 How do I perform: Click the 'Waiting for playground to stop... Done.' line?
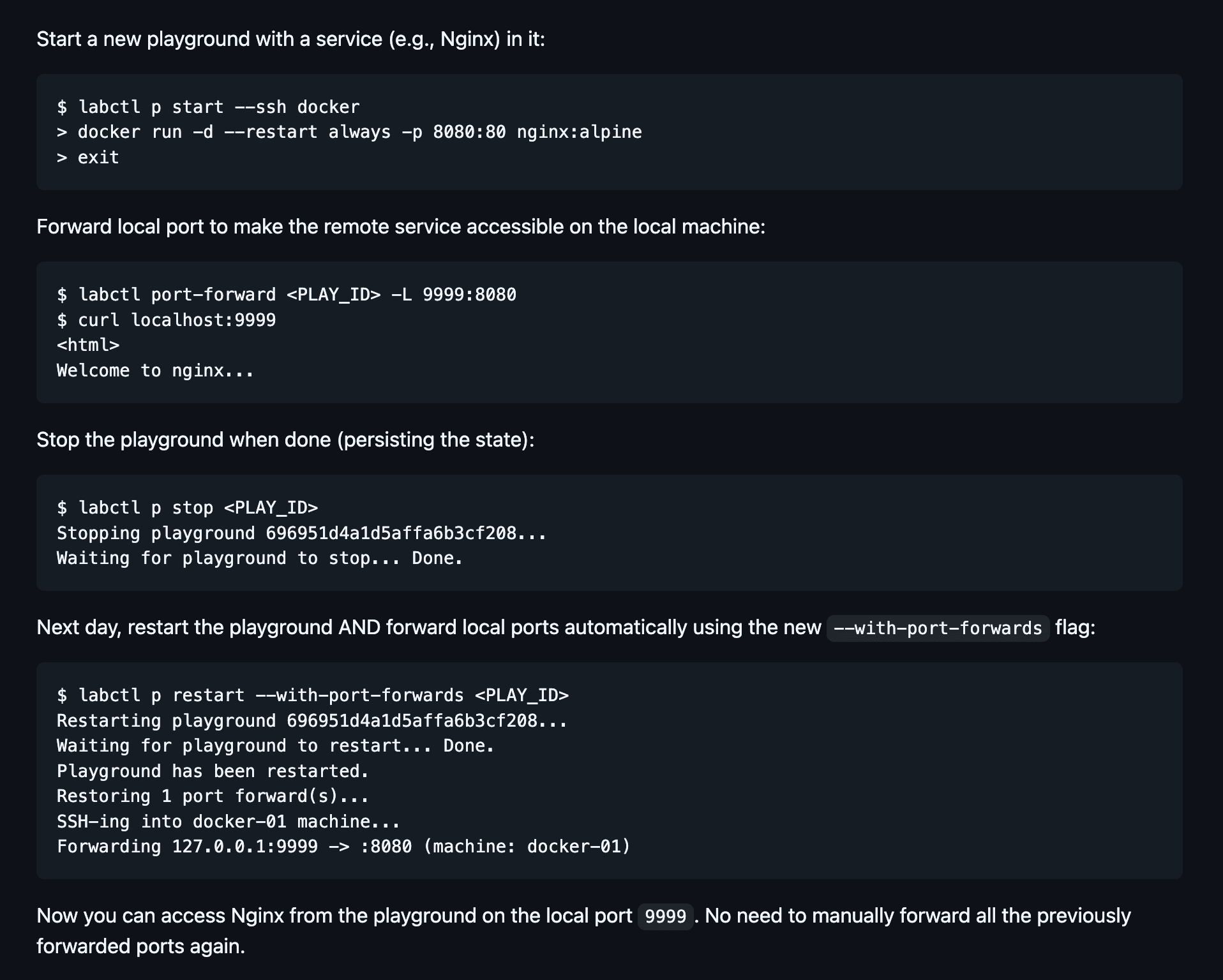point(260,558)
